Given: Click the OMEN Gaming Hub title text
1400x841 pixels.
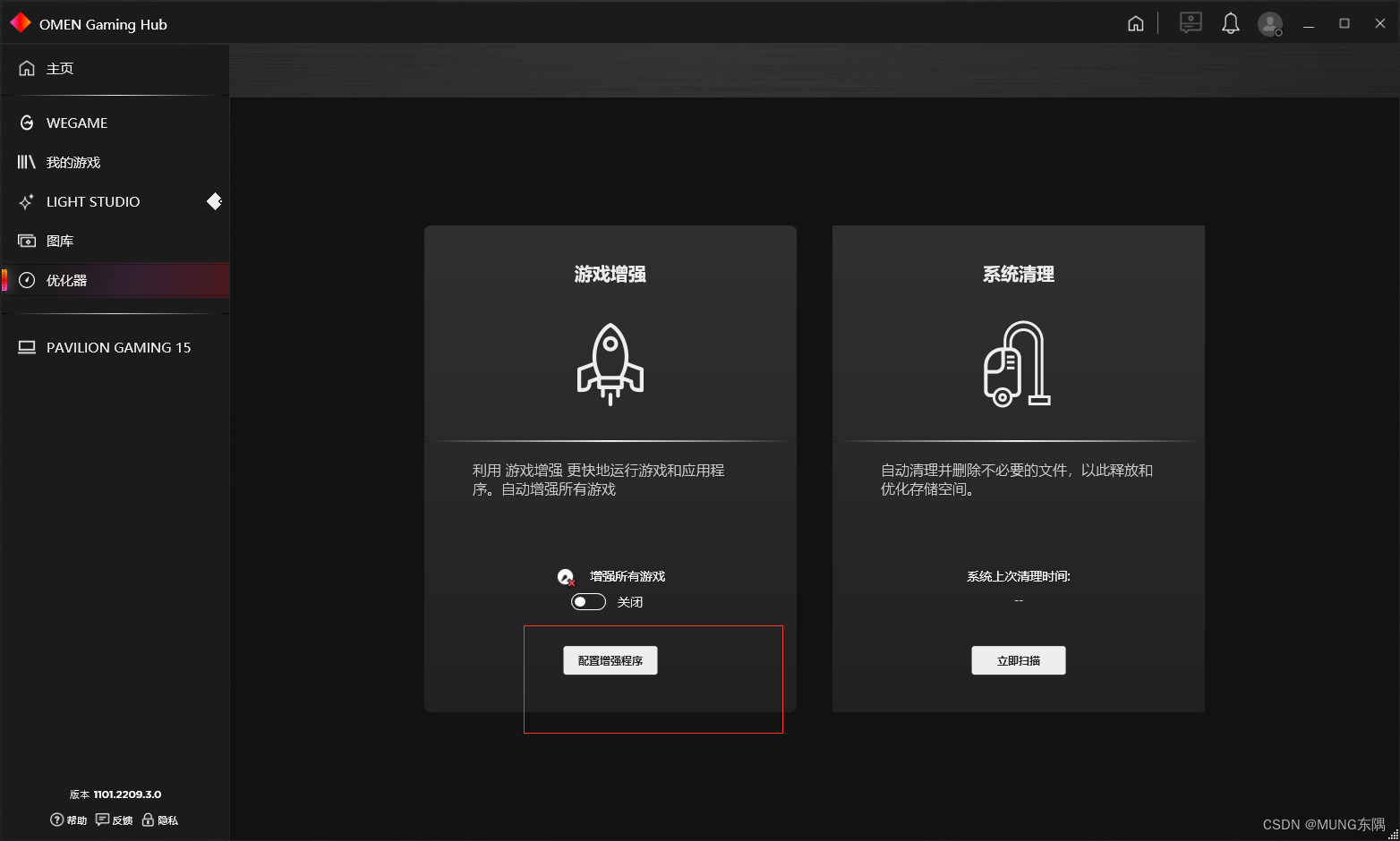Looking at the screenshot, I should [x=103, y=25].
